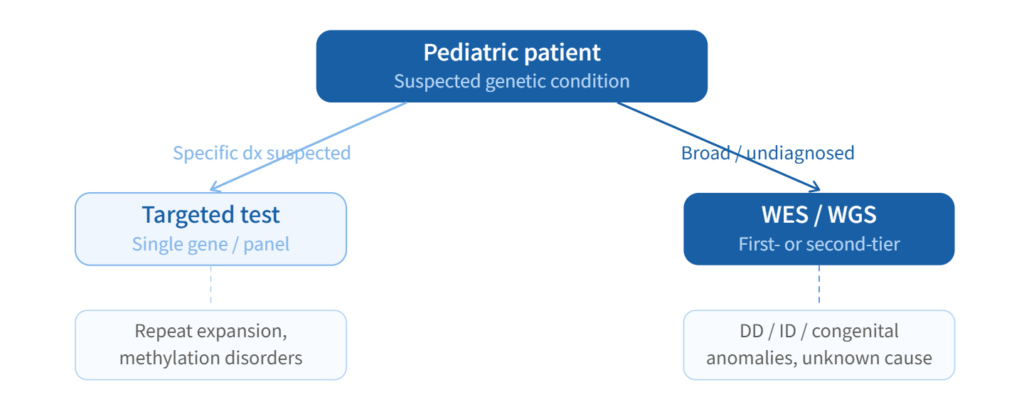Click the "Pediatric patient" heading text
The image size is (1024, 407).
point(511,52)
